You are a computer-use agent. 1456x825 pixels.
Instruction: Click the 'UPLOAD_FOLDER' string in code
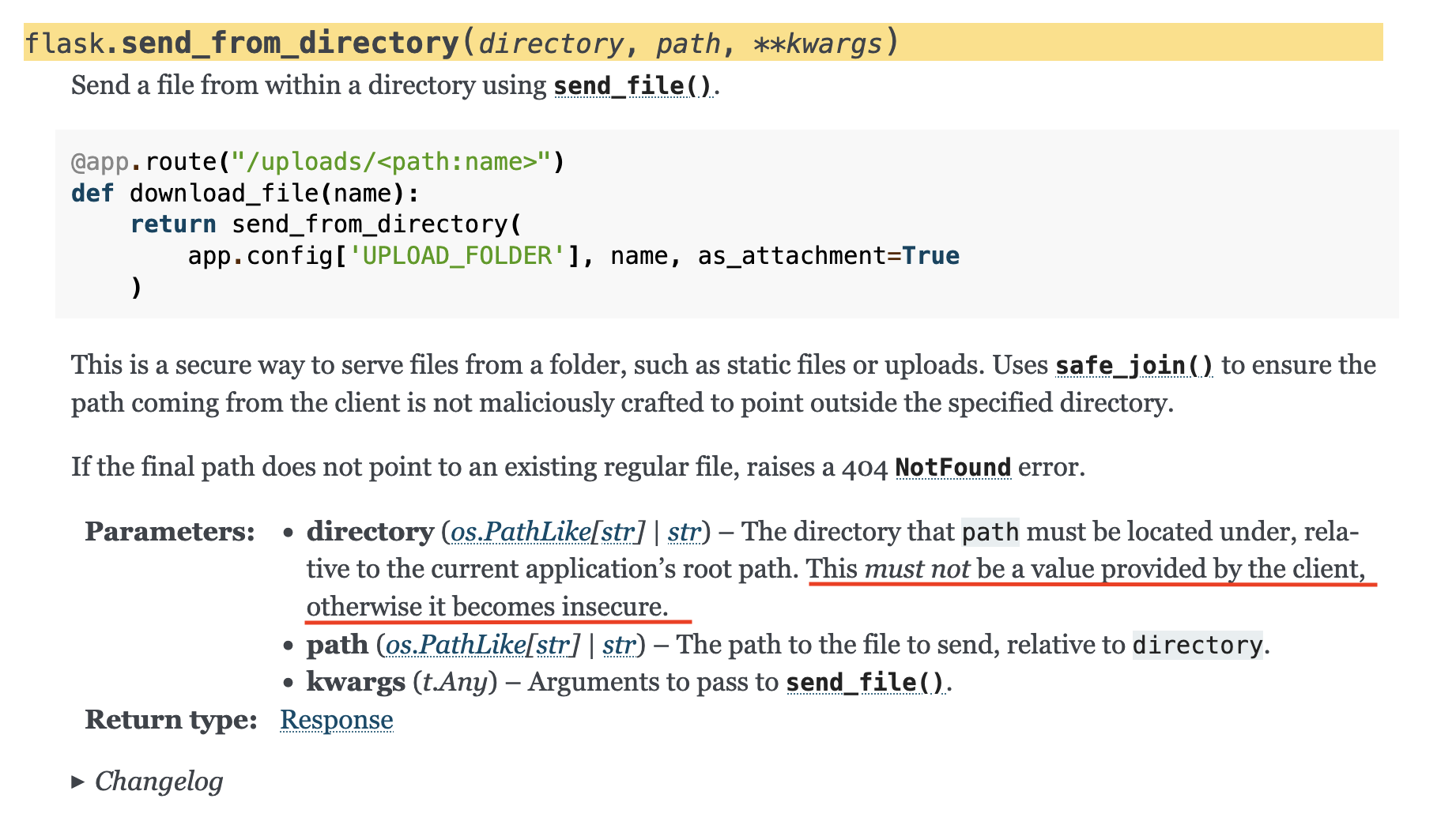point(458,256)
